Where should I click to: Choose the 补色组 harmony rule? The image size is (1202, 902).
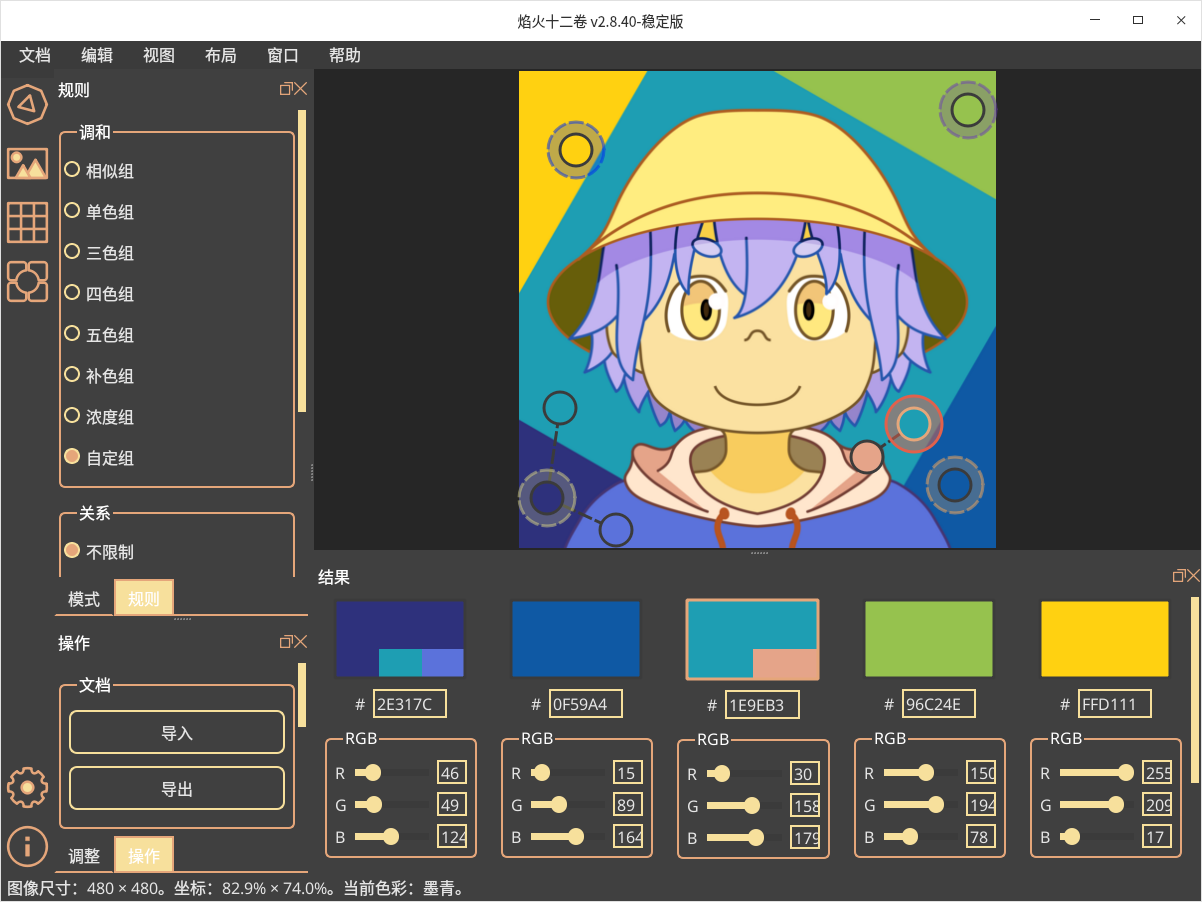pos(72,375)
